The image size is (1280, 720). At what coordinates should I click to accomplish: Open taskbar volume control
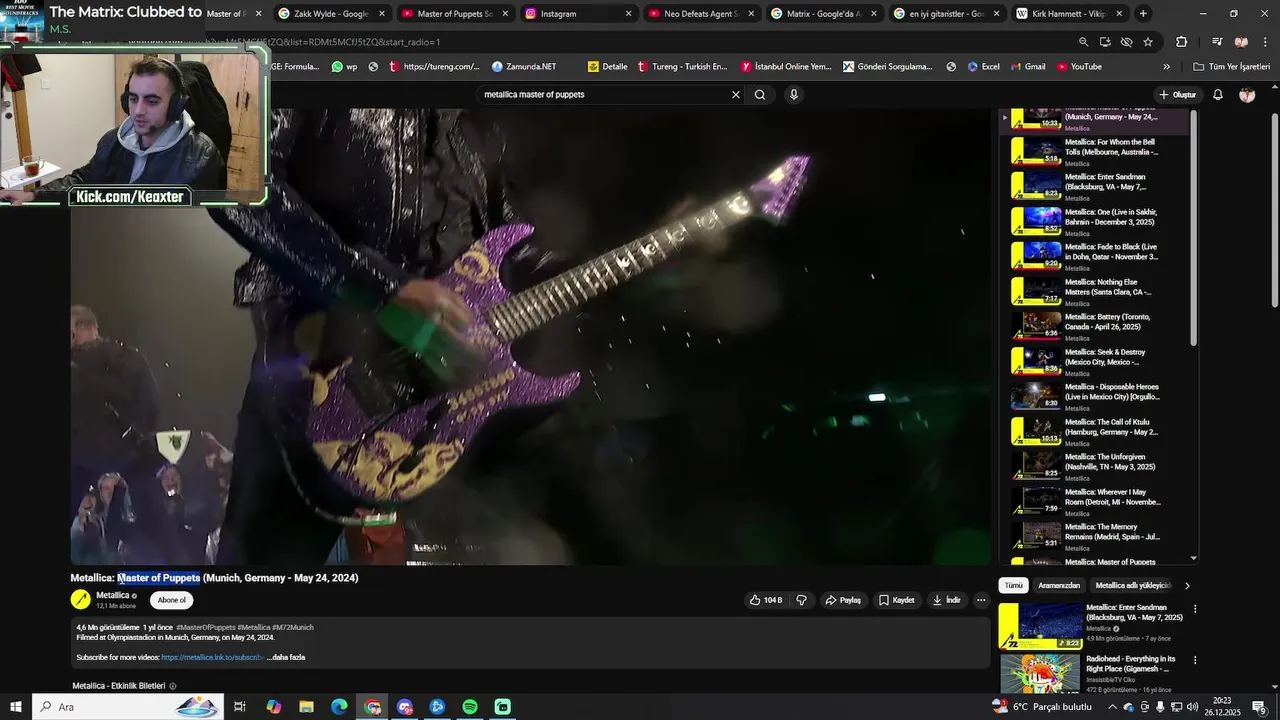[1192, 707]
